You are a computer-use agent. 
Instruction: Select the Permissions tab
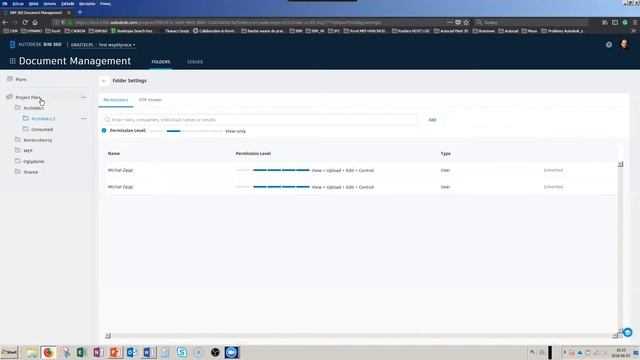[x=116, y=100]
